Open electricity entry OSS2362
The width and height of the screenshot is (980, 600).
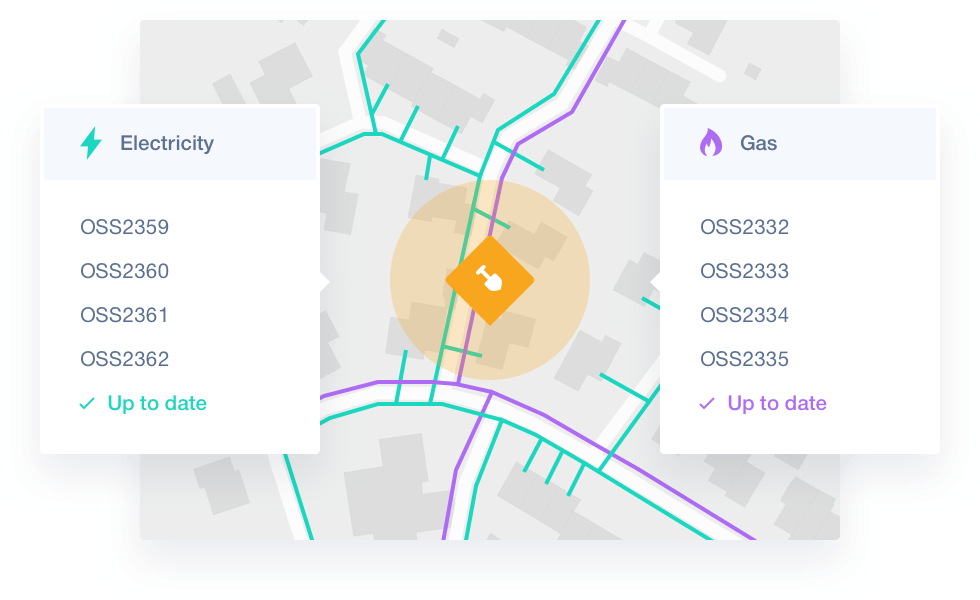(125, 359)
